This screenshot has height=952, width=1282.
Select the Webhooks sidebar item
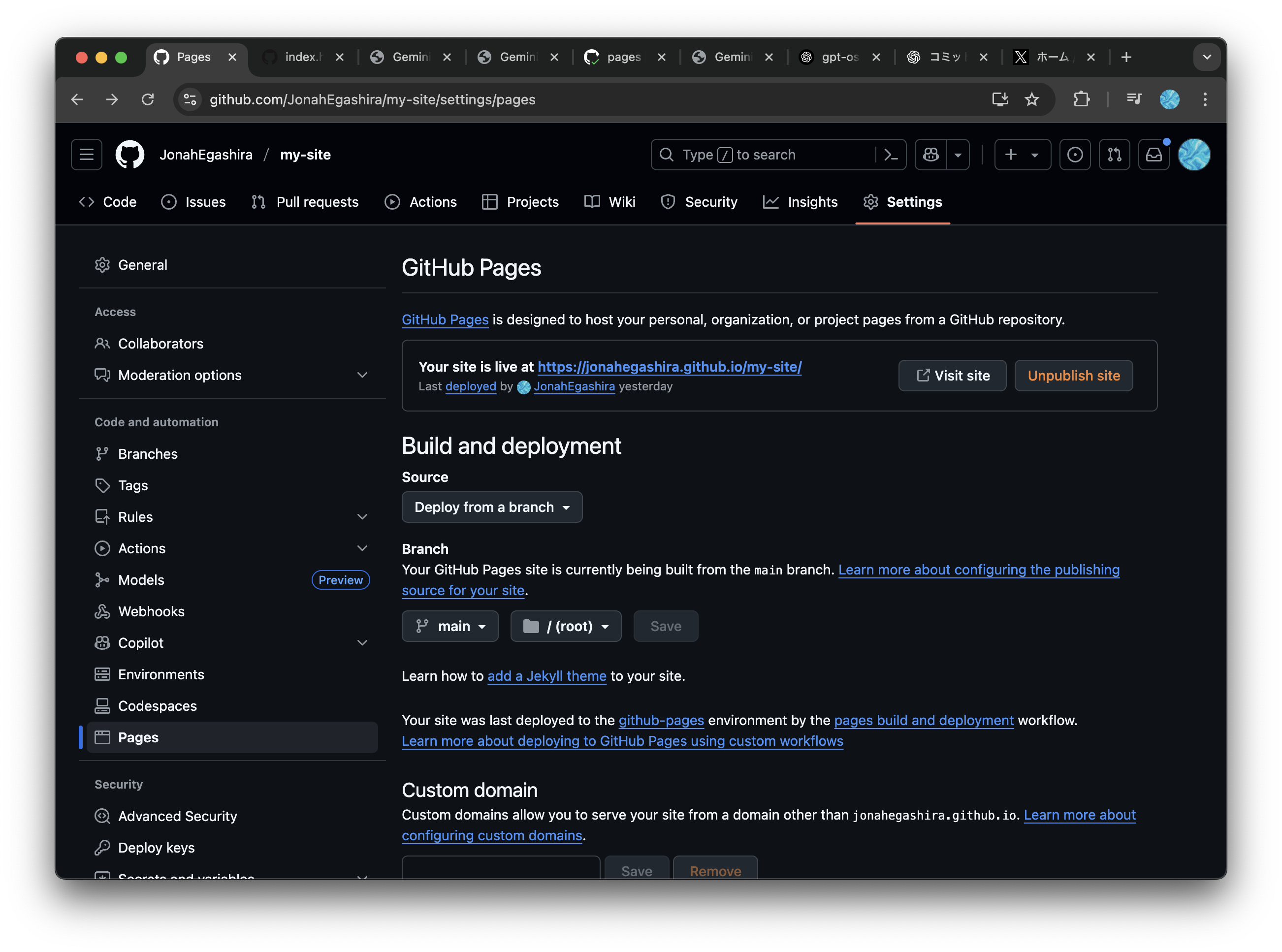pos(151,611)
